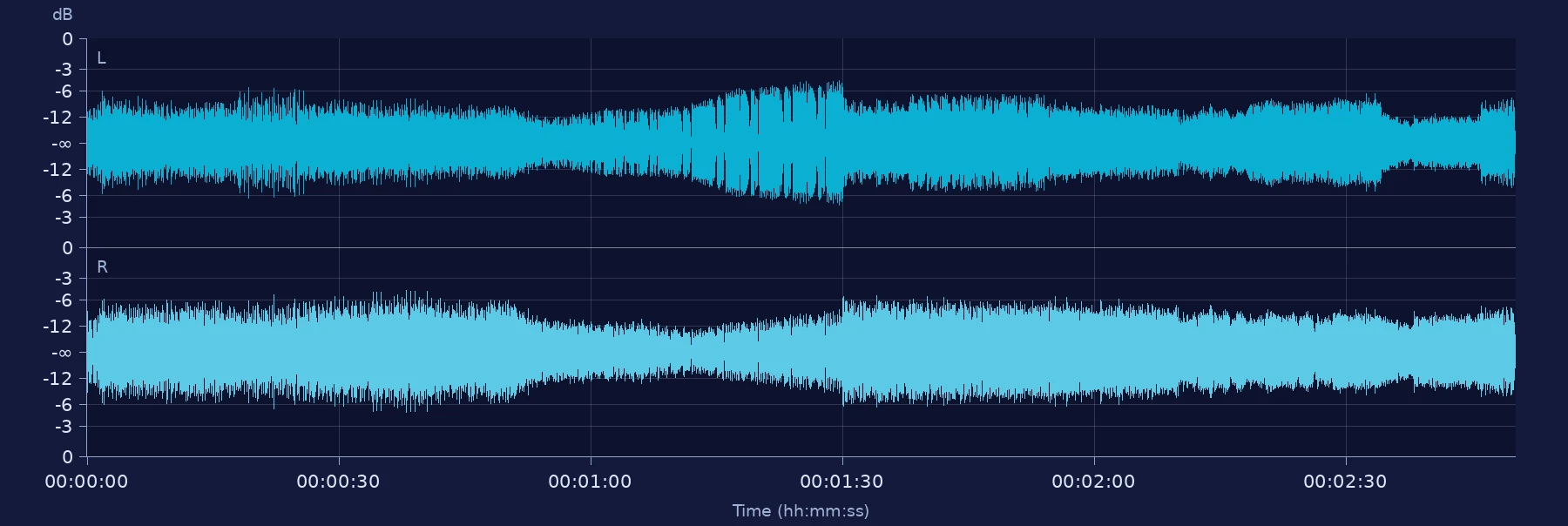Click the 00:01:00 time axis label
The image size is (1568, 526).
click(x=590, y=482)
